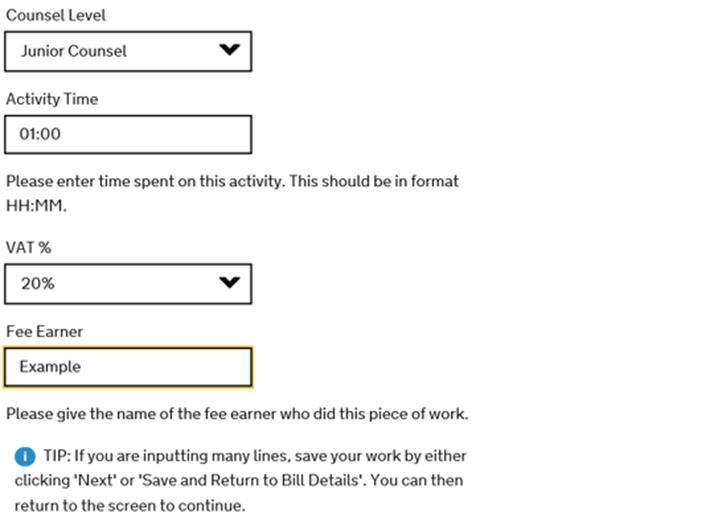This screenshot has width=718, height=526.
Task: Click the Fee Earner label
Action: [43, 331]
